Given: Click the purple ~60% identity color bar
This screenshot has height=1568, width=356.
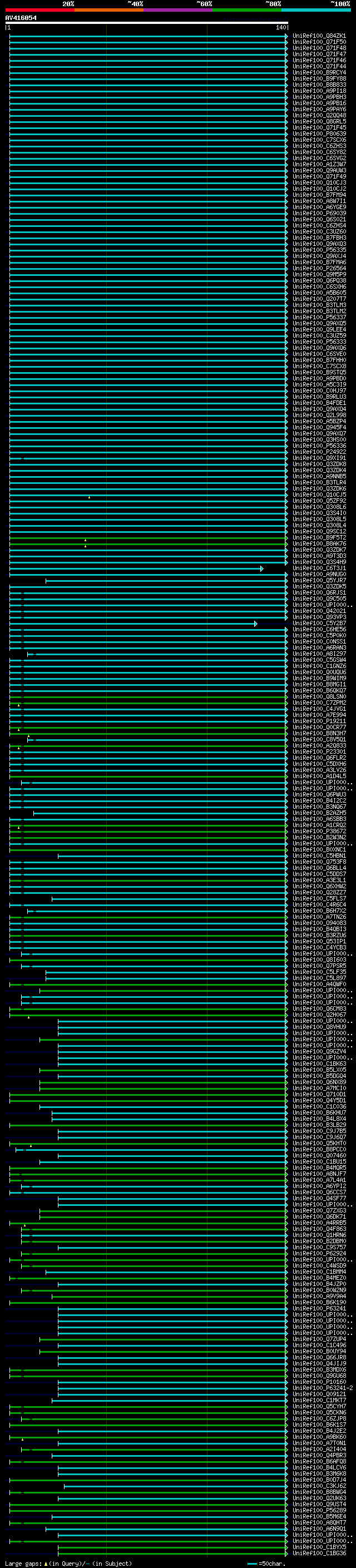Looking at the screenshot, I should pos(177,10).
